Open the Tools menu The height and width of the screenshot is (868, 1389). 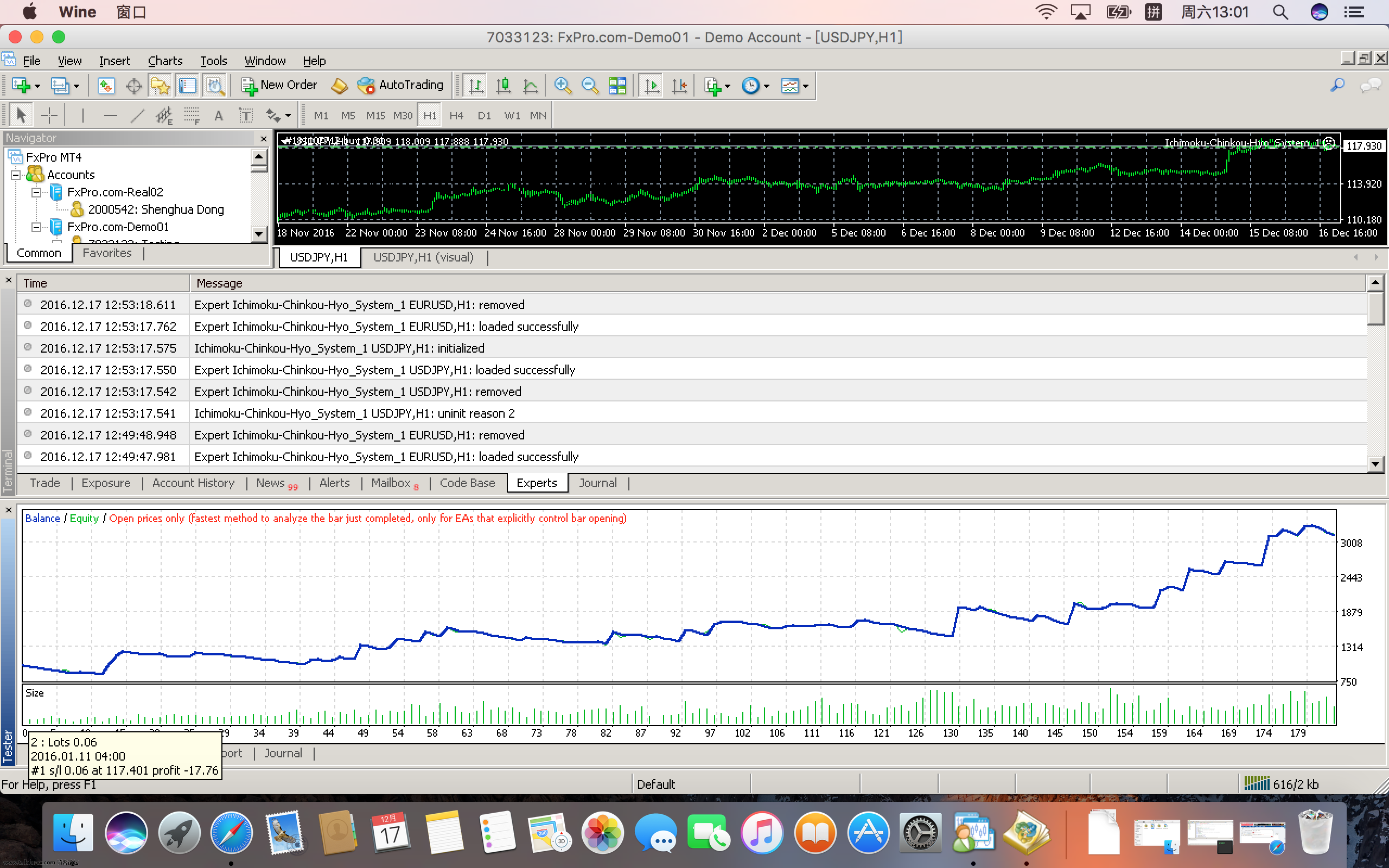coord(214,60)
